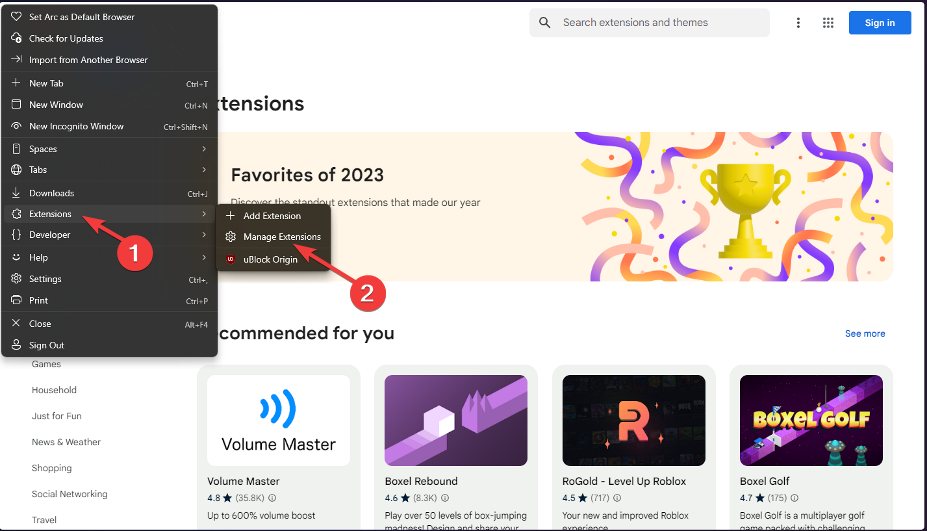Open Settings from the menu

109,279
